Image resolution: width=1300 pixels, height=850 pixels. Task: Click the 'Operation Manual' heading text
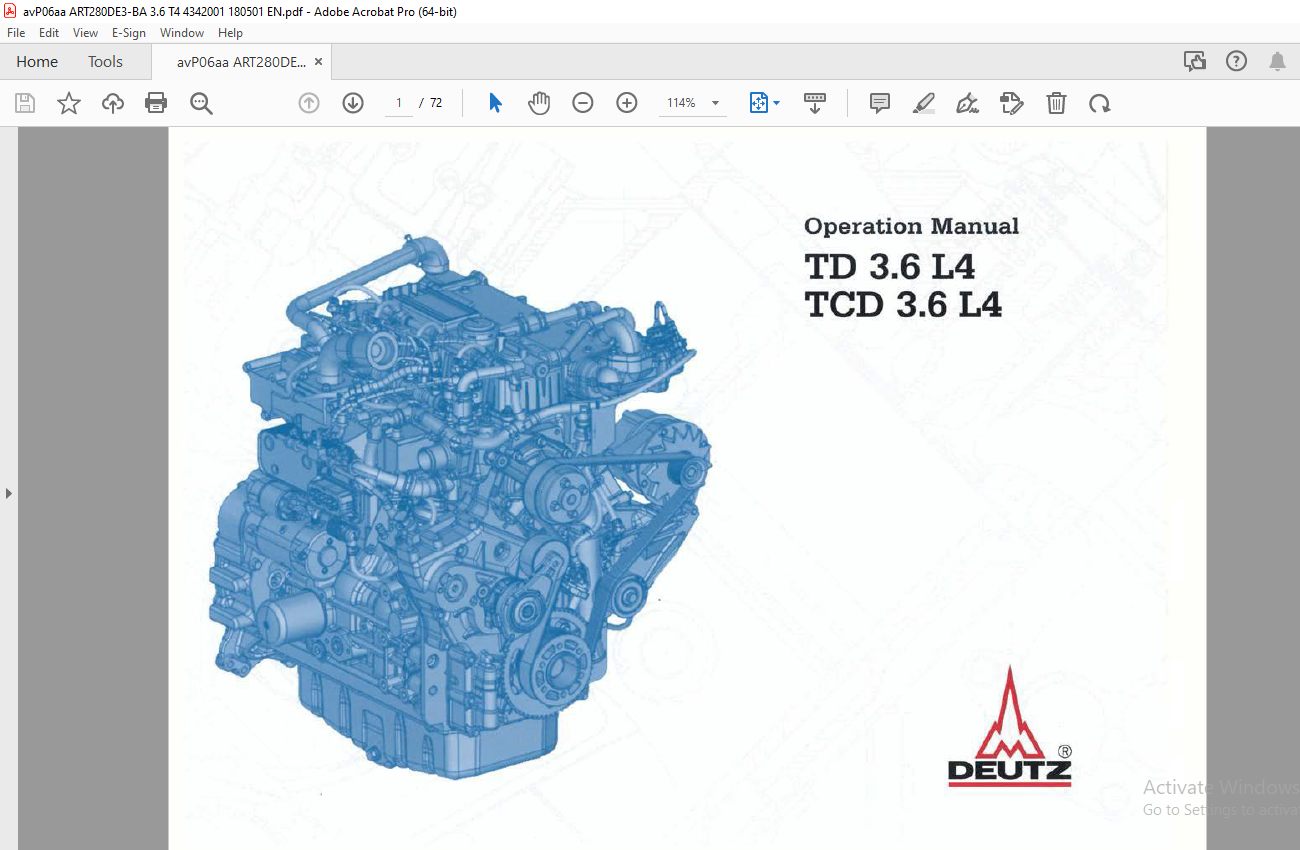click(911, 227)
